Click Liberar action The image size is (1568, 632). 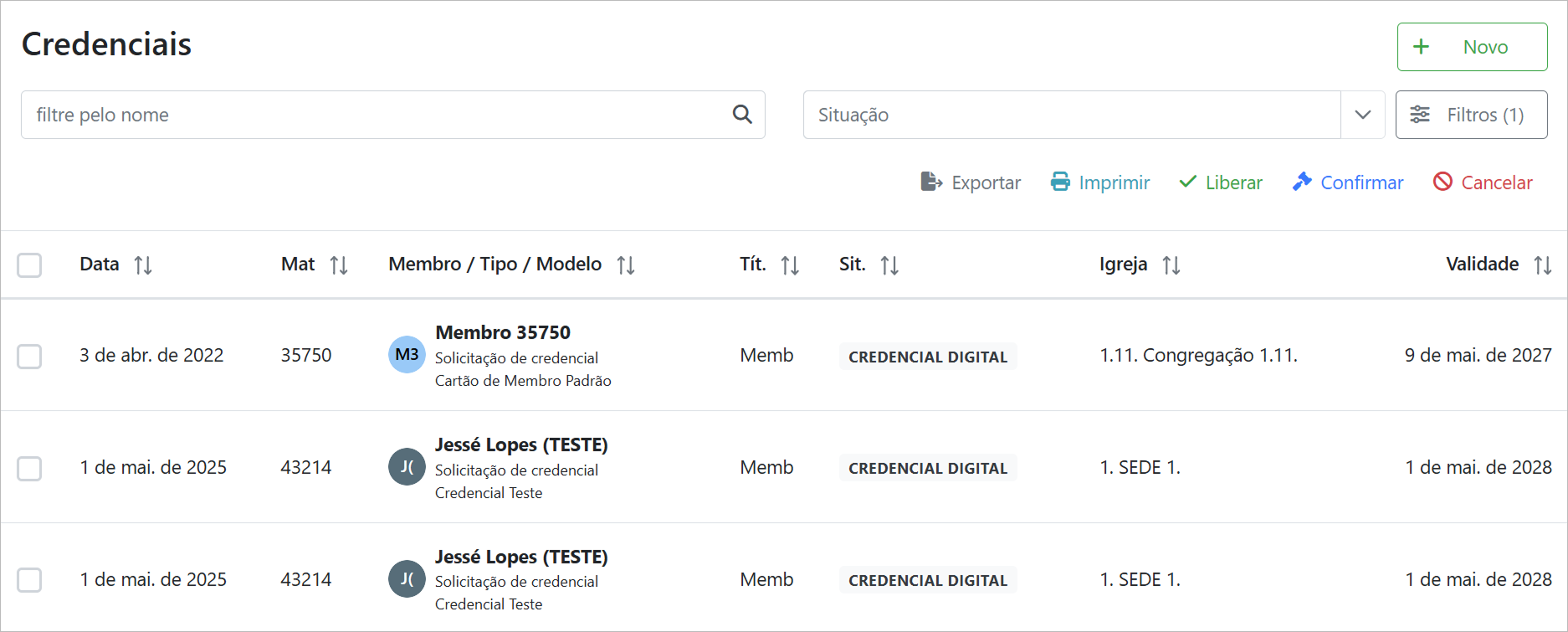[x=1221, y=182]
